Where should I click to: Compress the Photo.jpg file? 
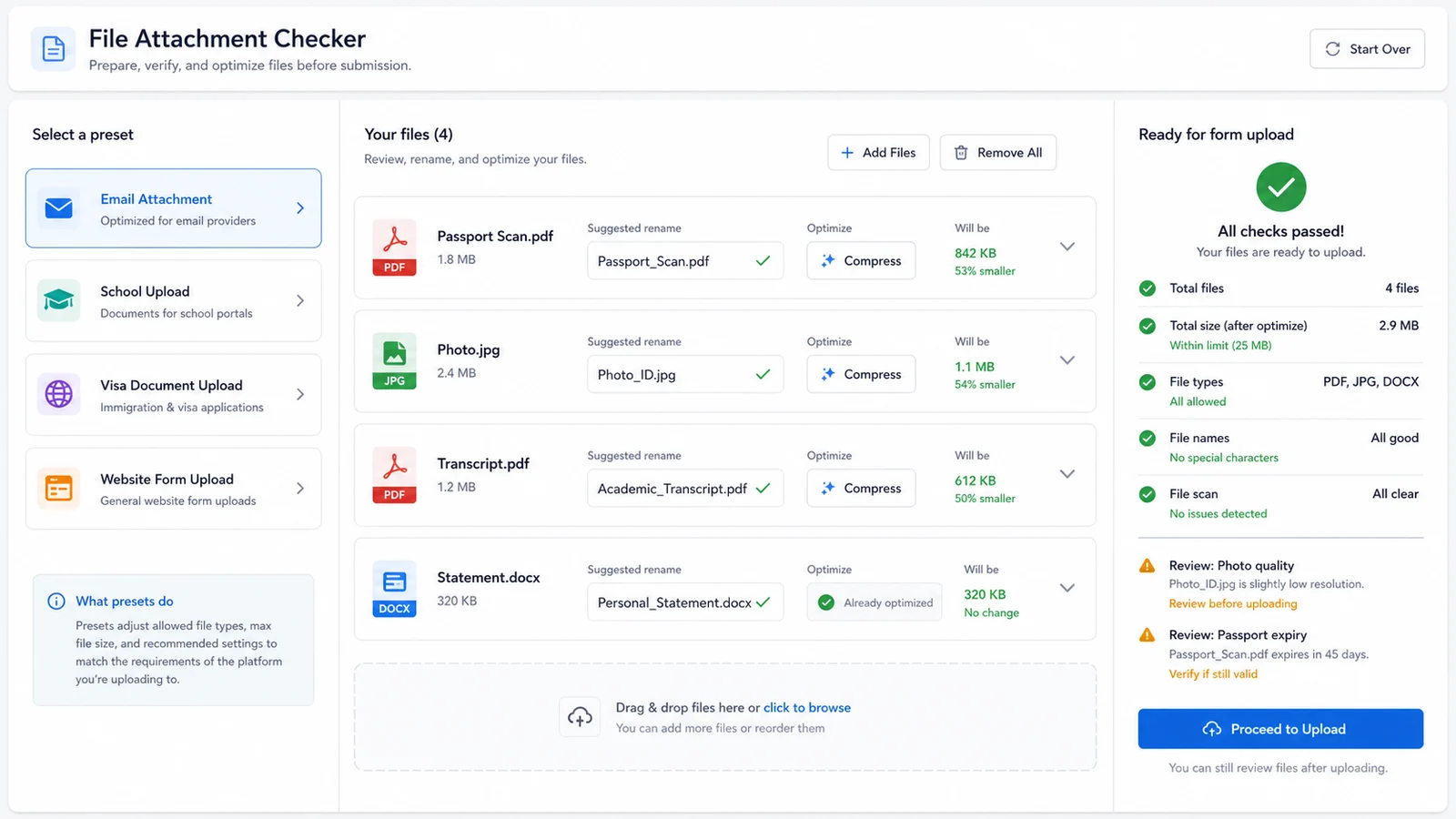tap(861, 375)
